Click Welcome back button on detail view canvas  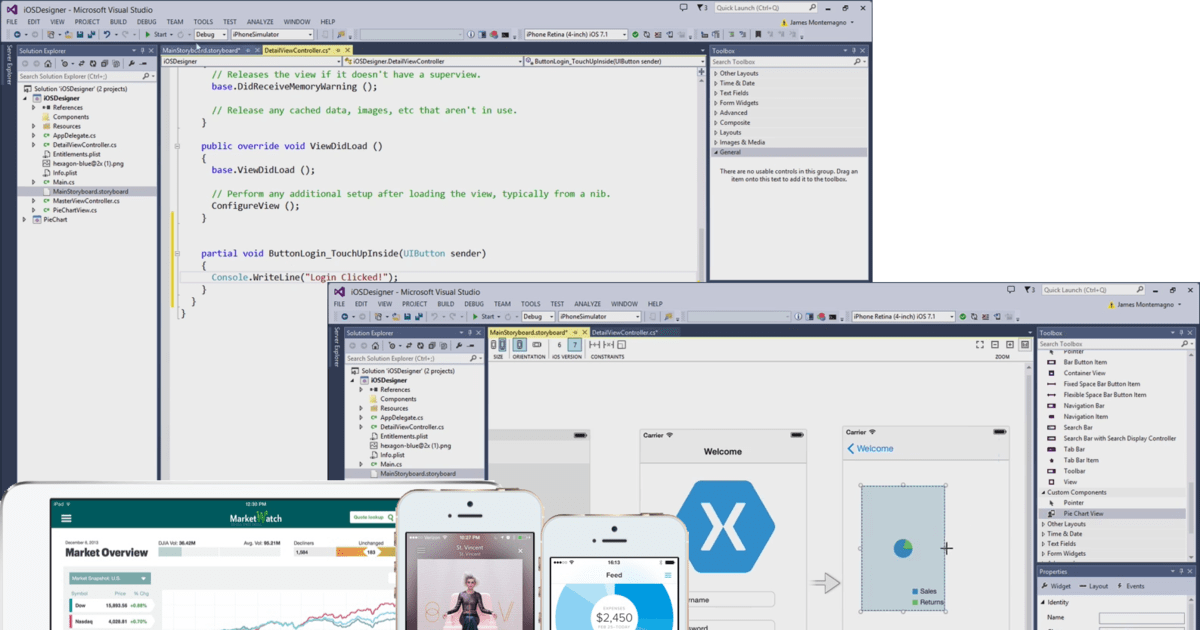870,448
